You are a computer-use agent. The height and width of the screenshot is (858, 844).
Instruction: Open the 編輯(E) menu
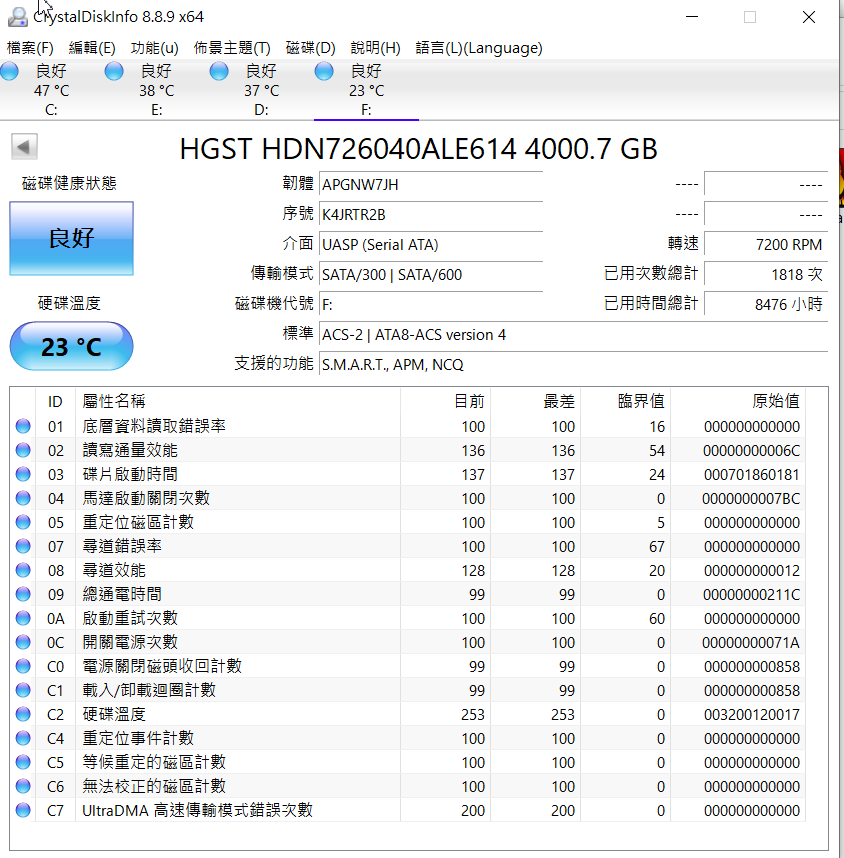[92, 48]
